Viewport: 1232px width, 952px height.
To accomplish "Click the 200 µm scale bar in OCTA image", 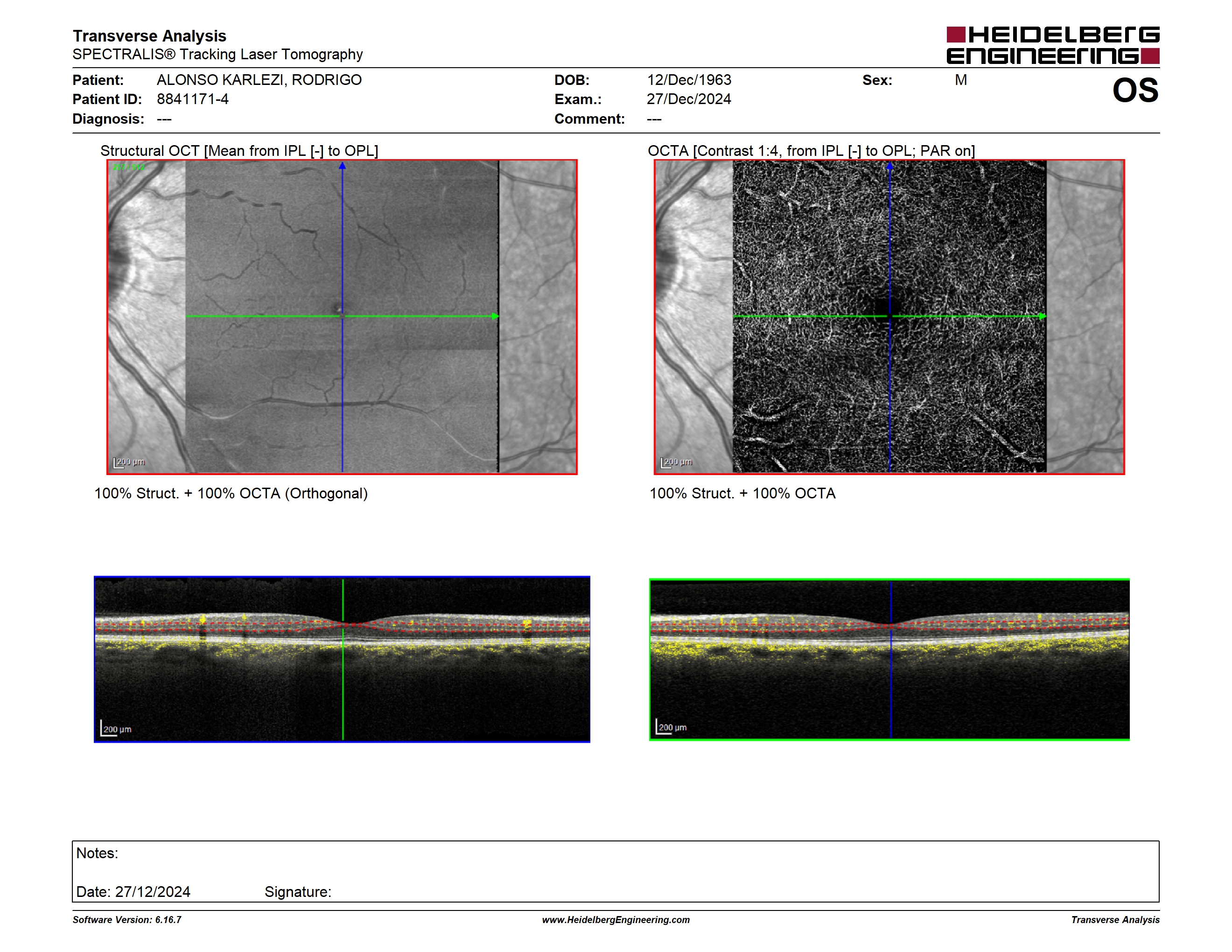I will (676, 462).
